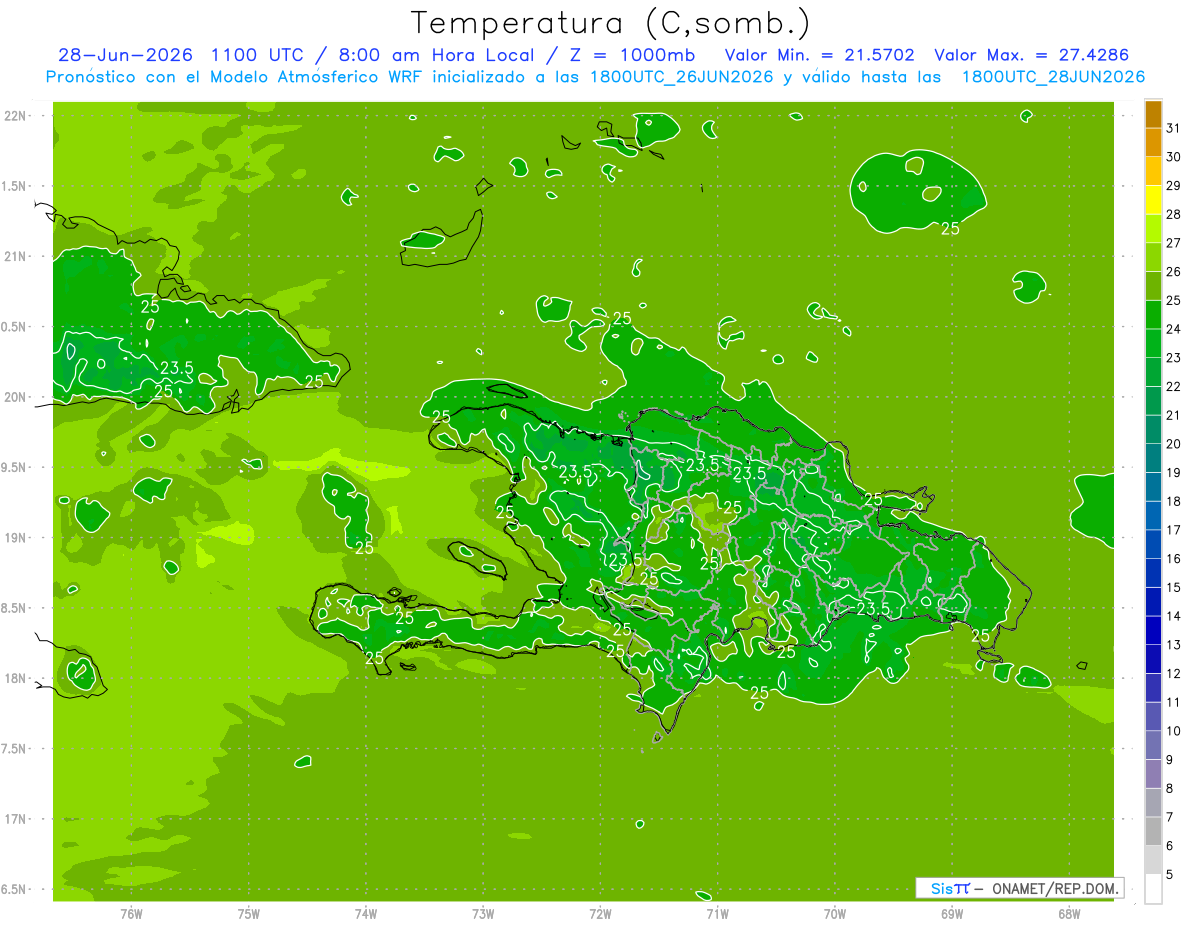
Task: Click the "1100 UTC" time text
Action: pos(258,55)
